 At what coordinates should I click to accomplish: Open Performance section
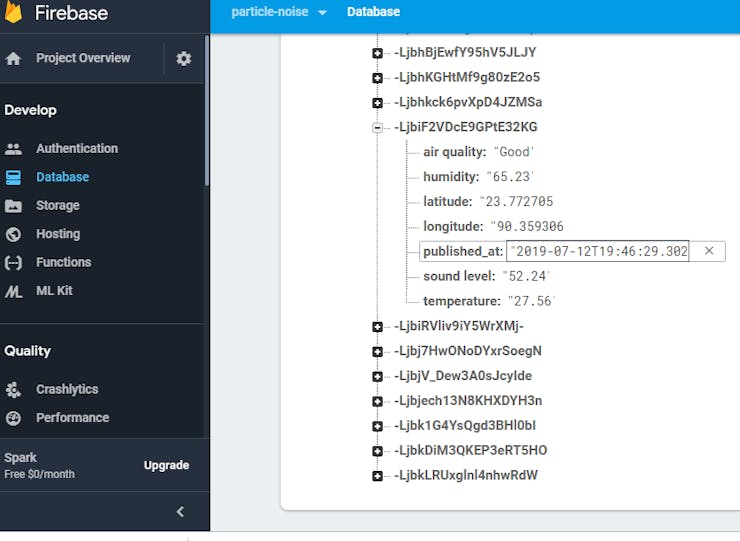(x=72, y=417)
